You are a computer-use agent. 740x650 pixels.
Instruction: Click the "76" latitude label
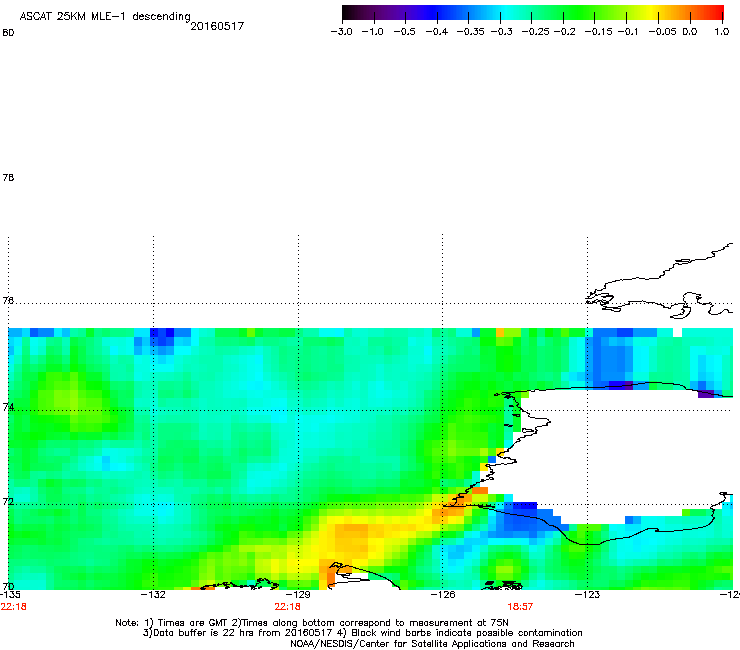[8, 300]
